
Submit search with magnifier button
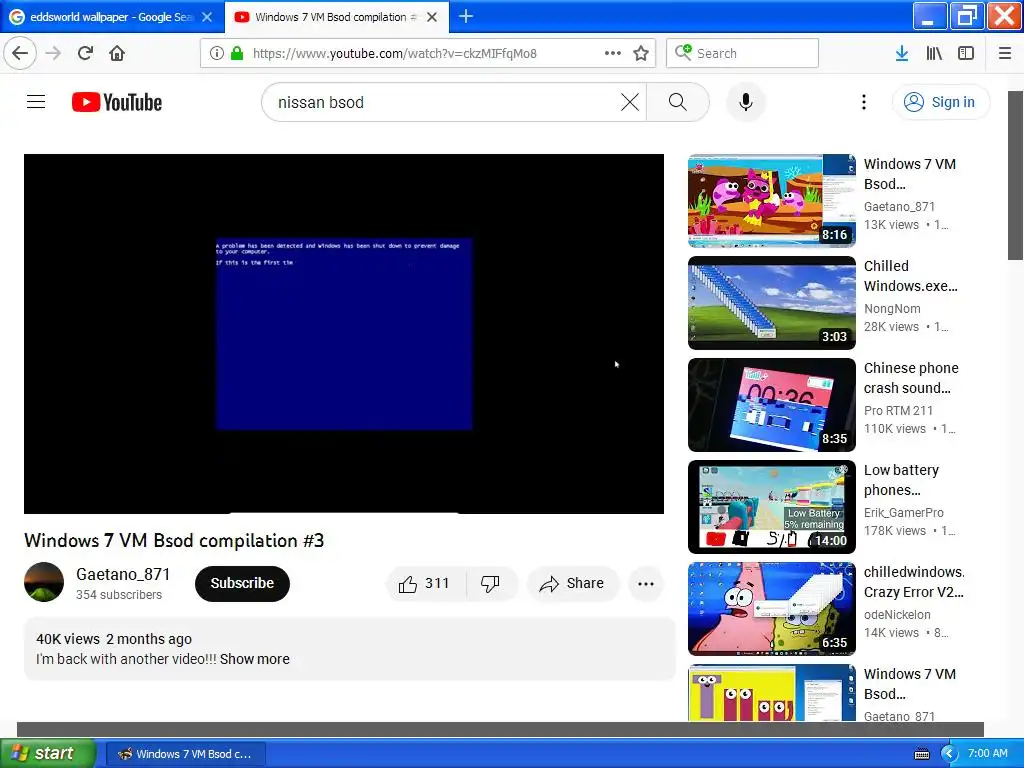point(678,102)
